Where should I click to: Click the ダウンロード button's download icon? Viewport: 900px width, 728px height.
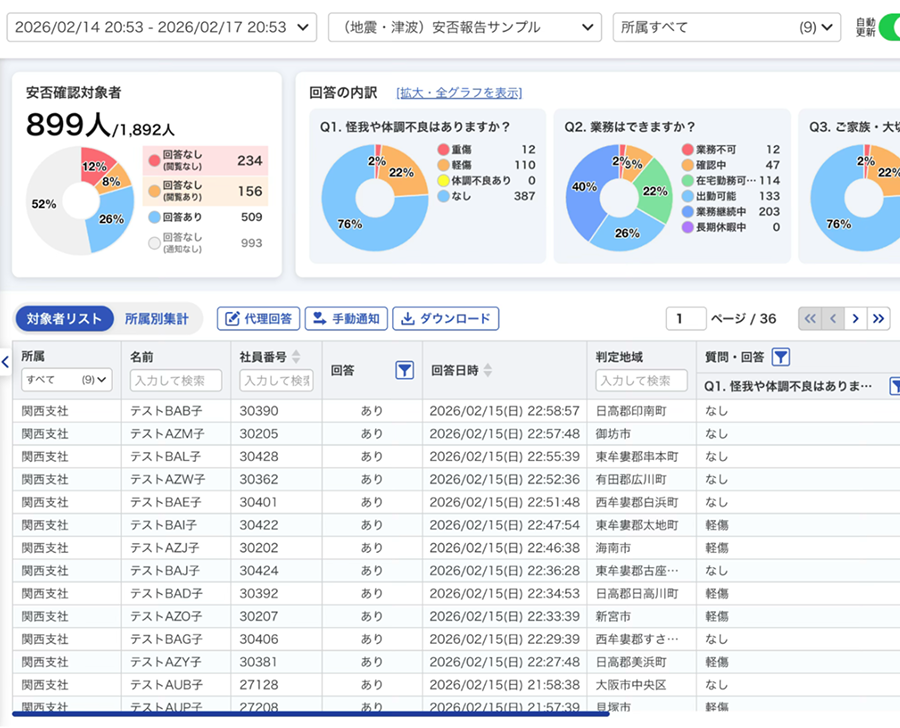407,319
